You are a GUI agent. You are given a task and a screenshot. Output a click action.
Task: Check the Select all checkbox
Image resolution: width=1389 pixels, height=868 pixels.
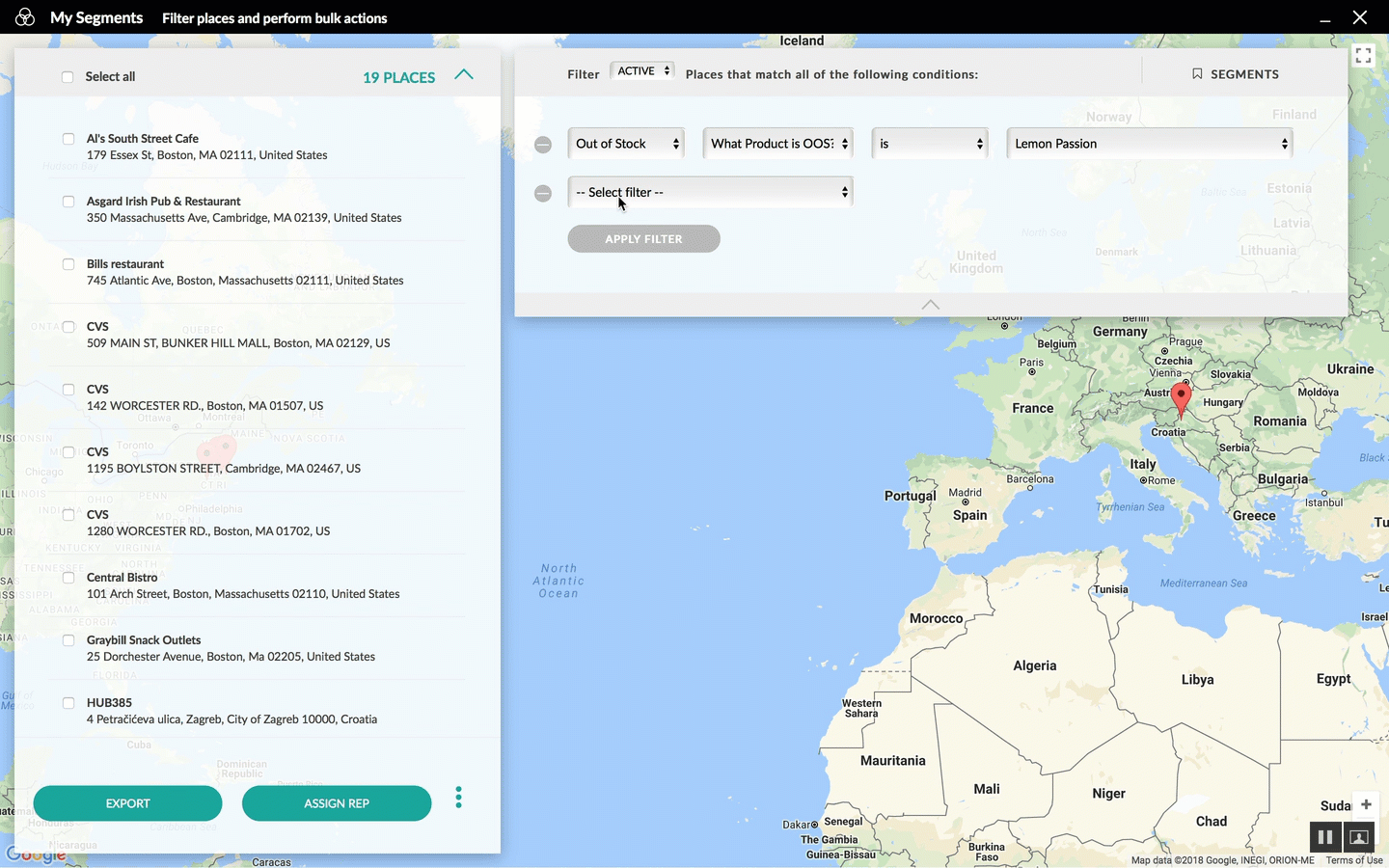68,77
